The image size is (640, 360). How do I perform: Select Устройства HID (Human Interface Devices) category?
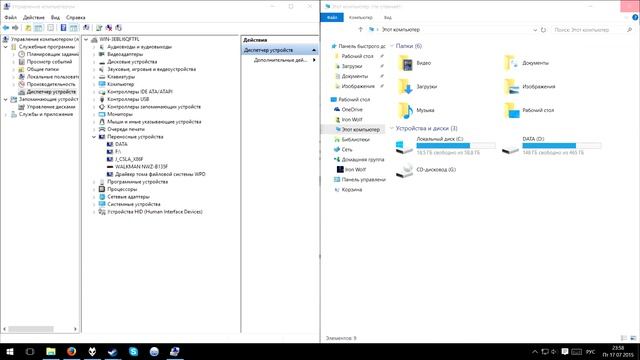[155, 212]
